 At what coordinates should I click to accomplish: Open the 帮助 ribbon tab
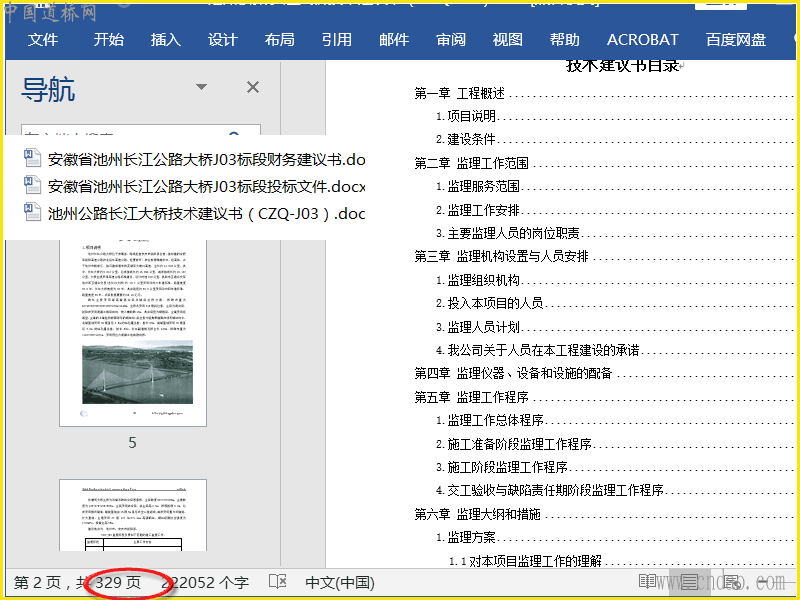[x=564, y=39]
